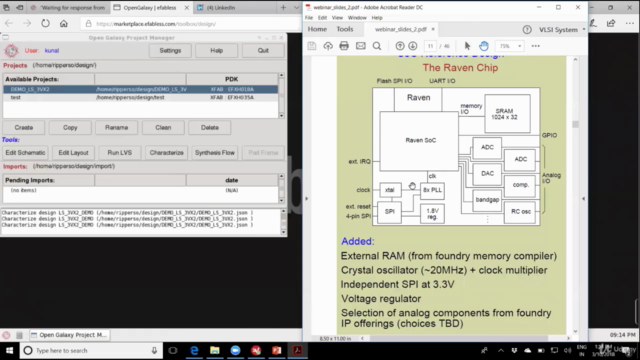Open the Acrobat zoom level dropdown
The height and width of the screenshot is (360, 640).
click(519, 46)
